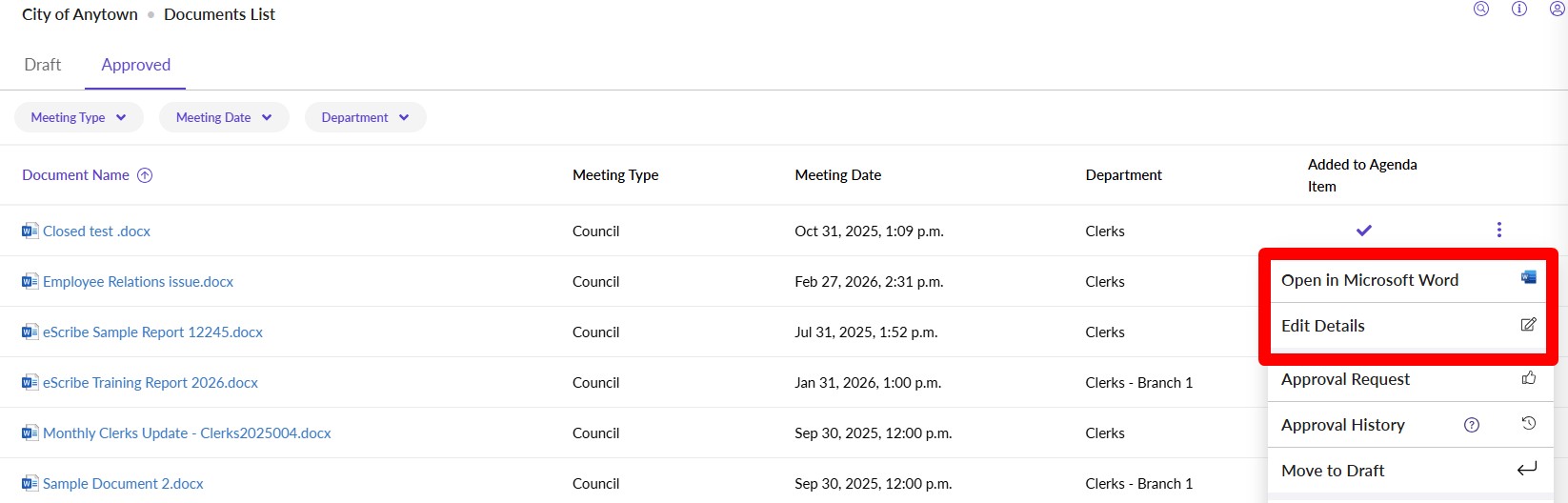The height and width of the screenshot is (503, 1568).
Task: Select the Approved tab
Action: click(136, 65)
